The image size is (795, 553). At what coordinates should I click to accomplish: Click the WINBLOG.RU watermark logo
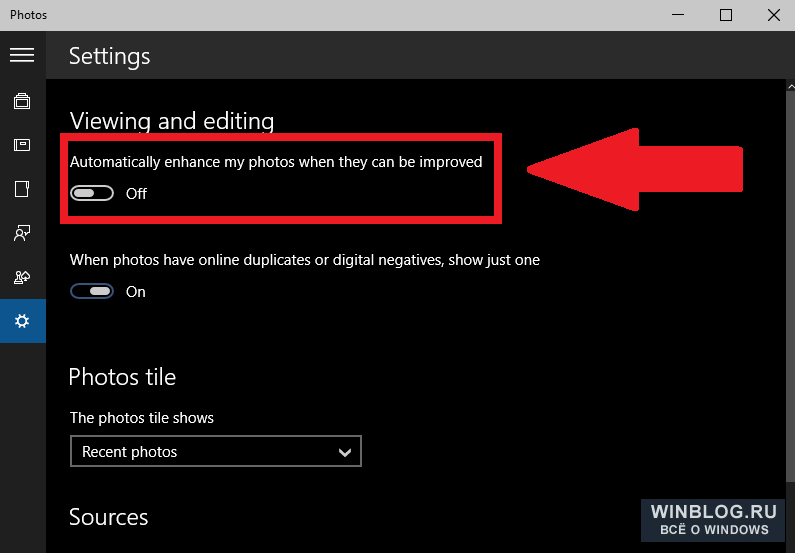[x=713, y=520]
